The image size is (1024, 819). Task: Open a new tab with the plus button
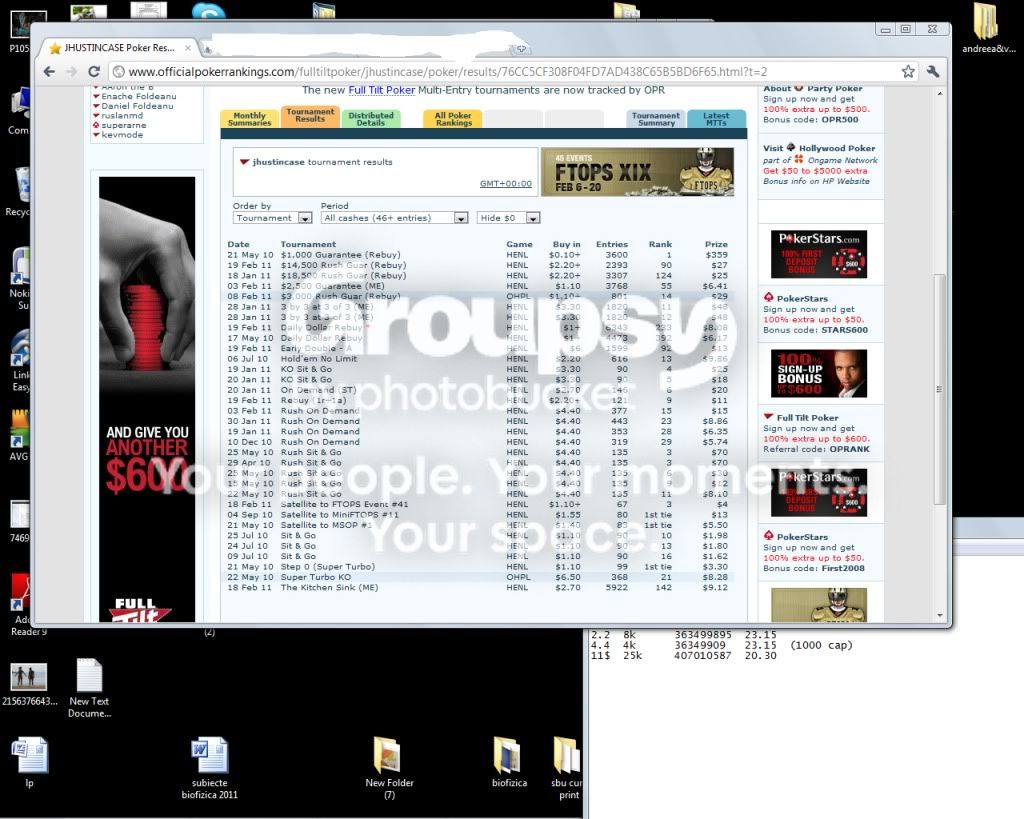[x=522, y=48]
